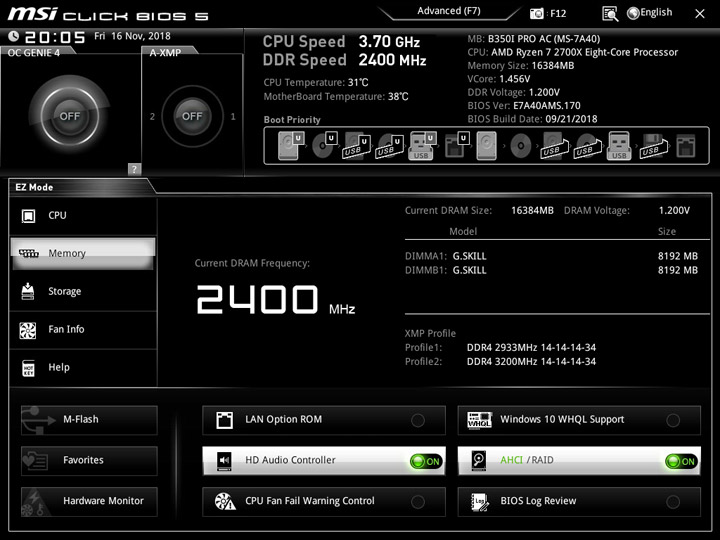Select UEFI USB CD/DVD boot icon
Screen dimensions: 720x540
pos(389,146)
